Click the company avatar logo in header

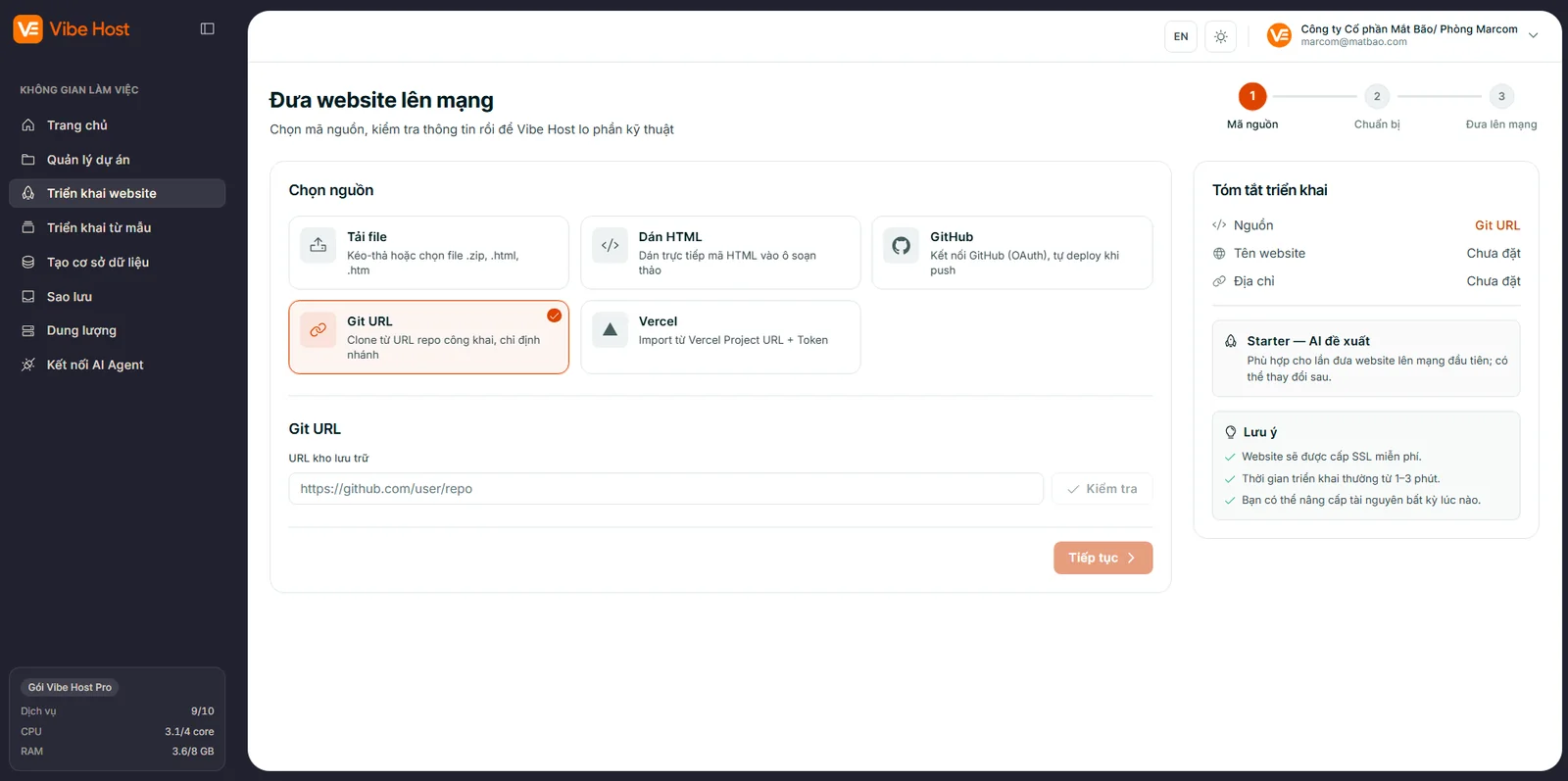pos(1279,36)
